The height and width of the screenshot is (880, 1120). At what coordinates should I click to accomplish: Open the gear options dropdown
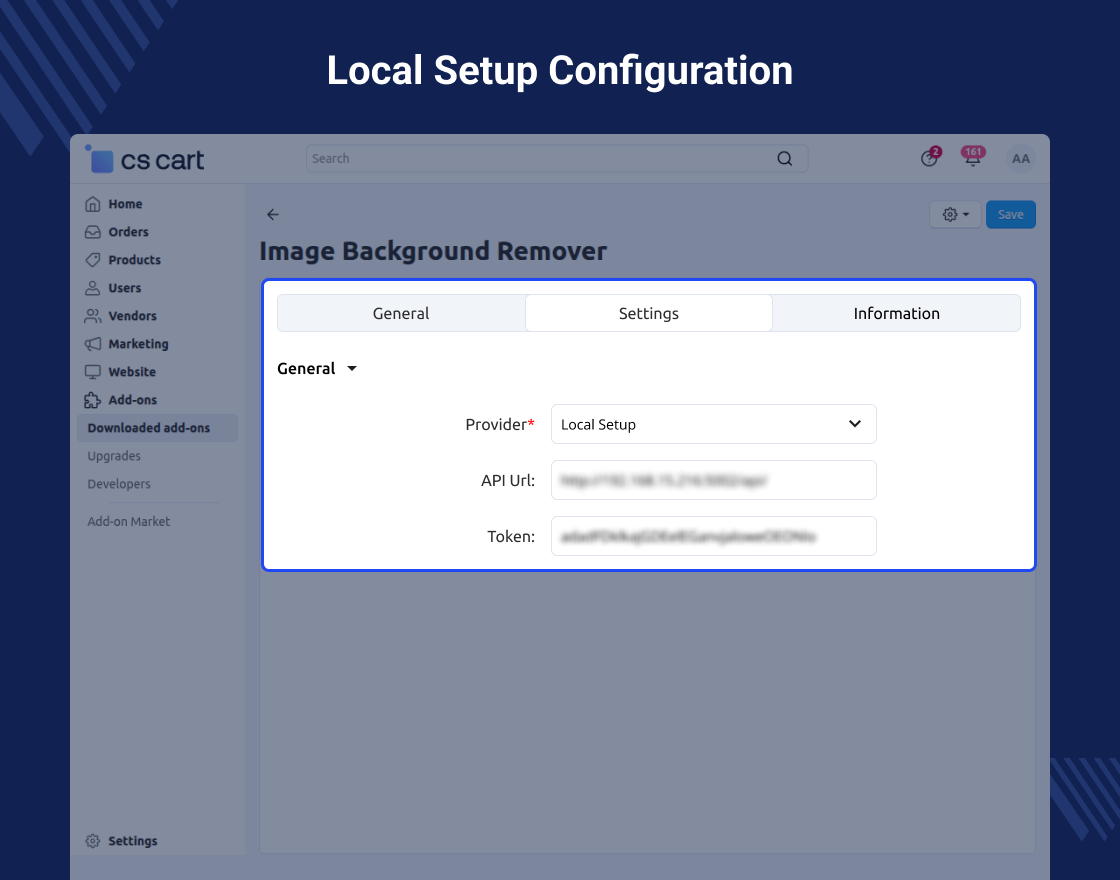955,215
